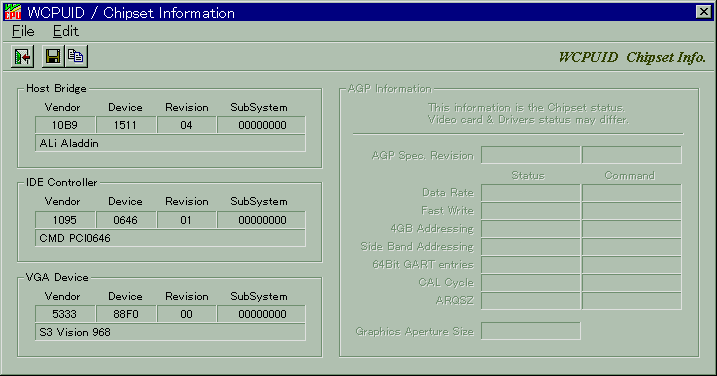Select IDE Controller revision value 01
The width and height of the screenshot is (717, 376).
coord(186,220)
